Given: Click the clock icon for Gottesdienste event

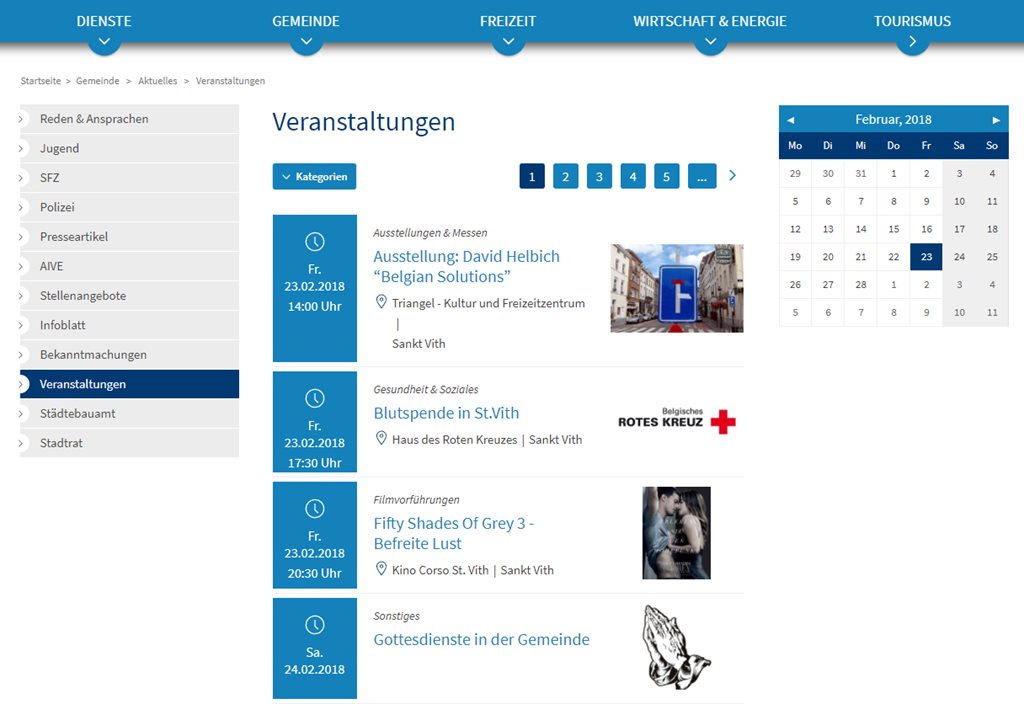Looking at the screenshot, I should pos(315,625).
